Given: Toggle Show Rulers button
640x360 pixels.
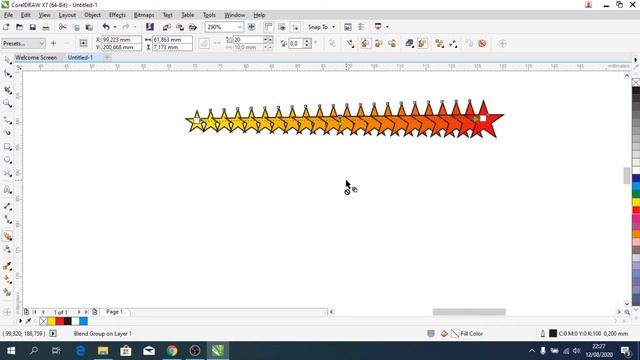Looking at the screenshot, I should 268,27.
